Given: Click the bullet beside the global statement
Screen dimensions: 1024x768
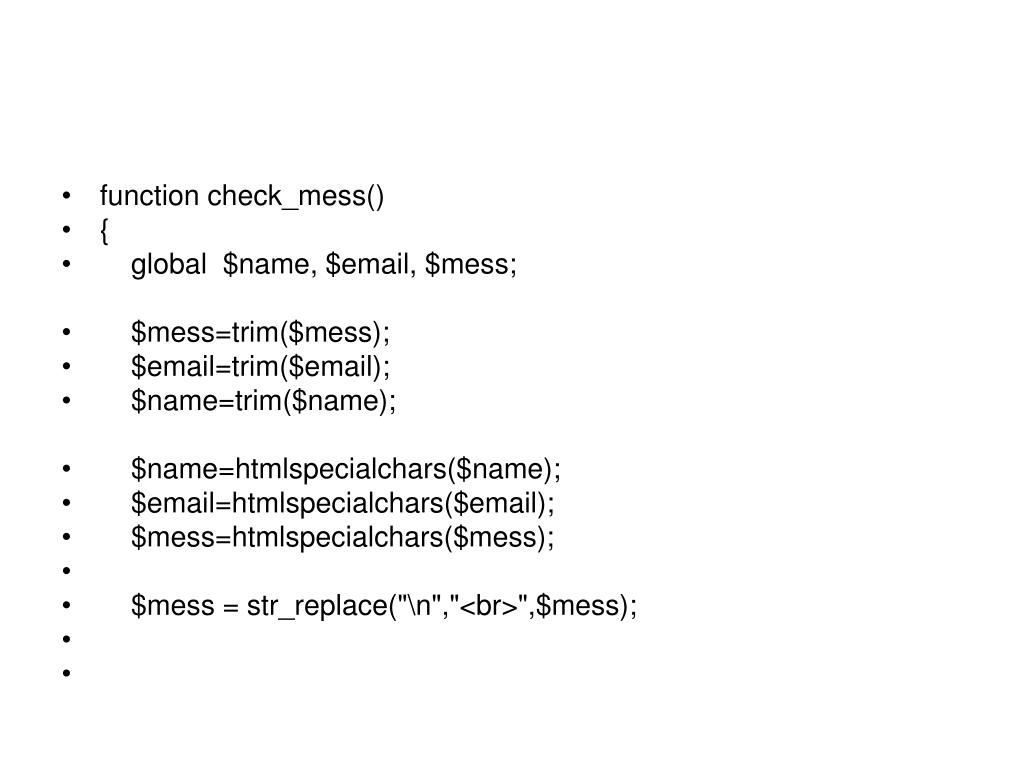Looking at the screenshot, I should 67,264.
